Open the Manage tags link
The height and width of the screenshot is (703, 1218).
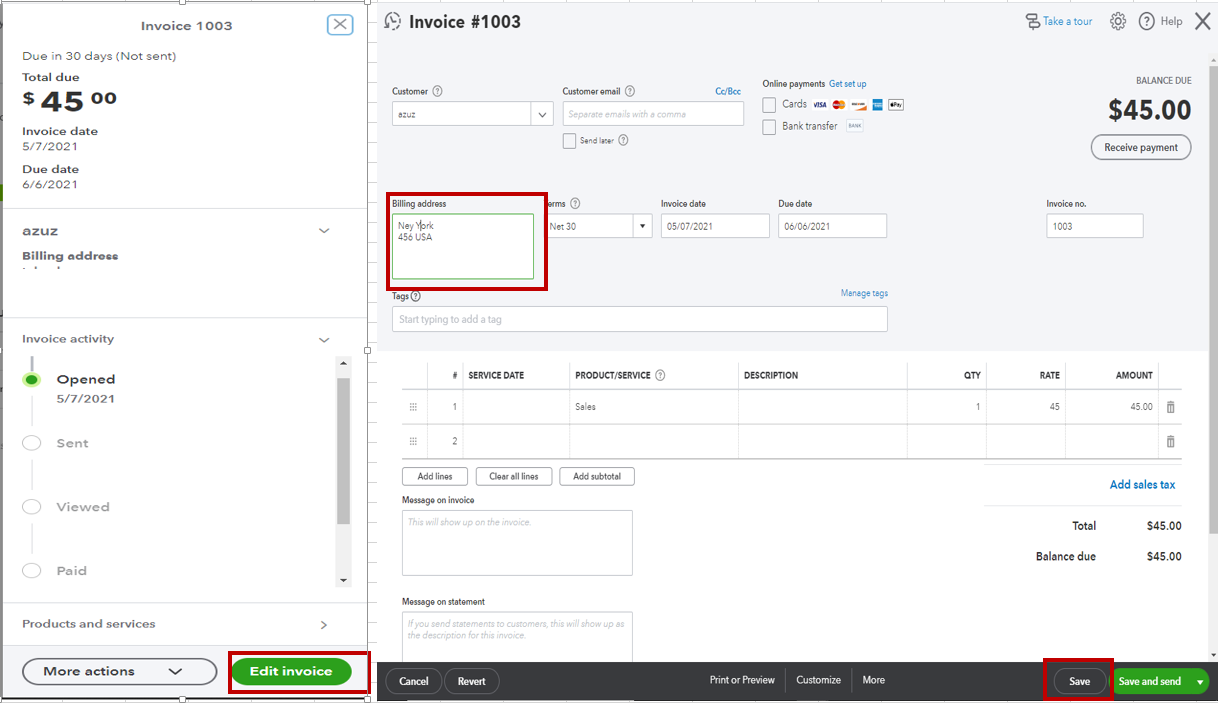click(864, 292)
